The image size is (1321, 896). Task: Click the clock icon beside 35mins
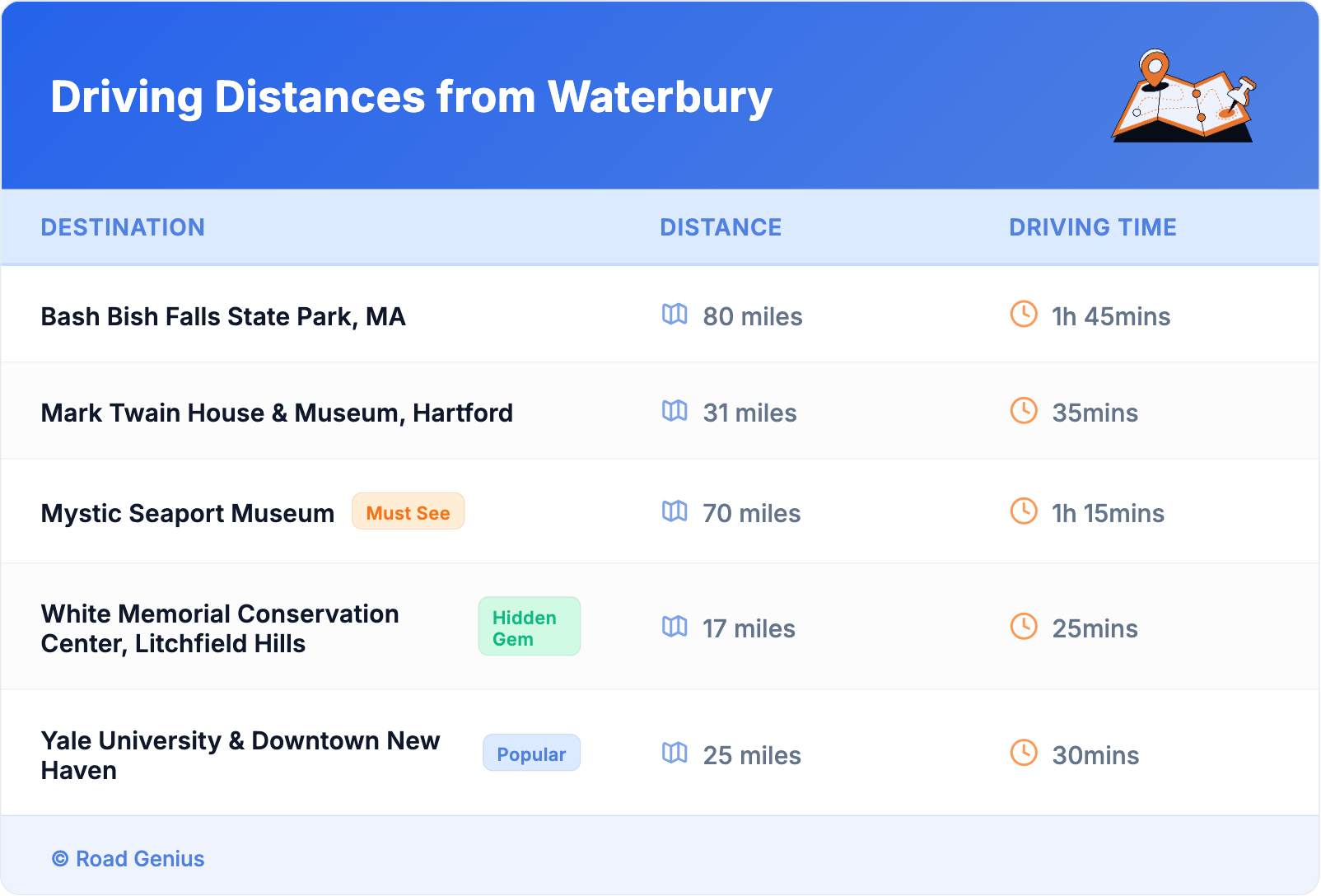click(1024, 410)
